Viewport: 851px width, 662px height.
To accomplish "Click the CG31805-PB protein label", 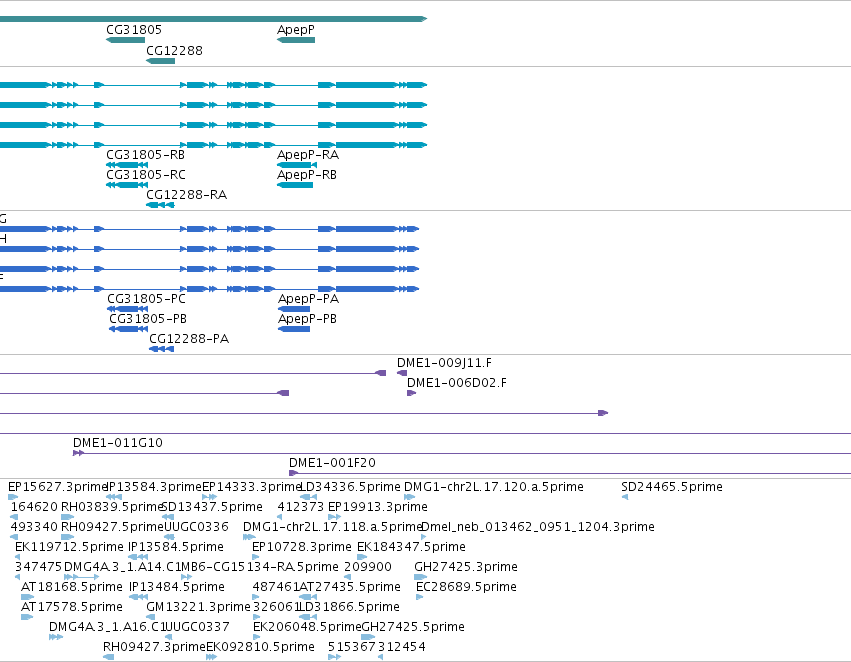I will [x=148, y=319].
